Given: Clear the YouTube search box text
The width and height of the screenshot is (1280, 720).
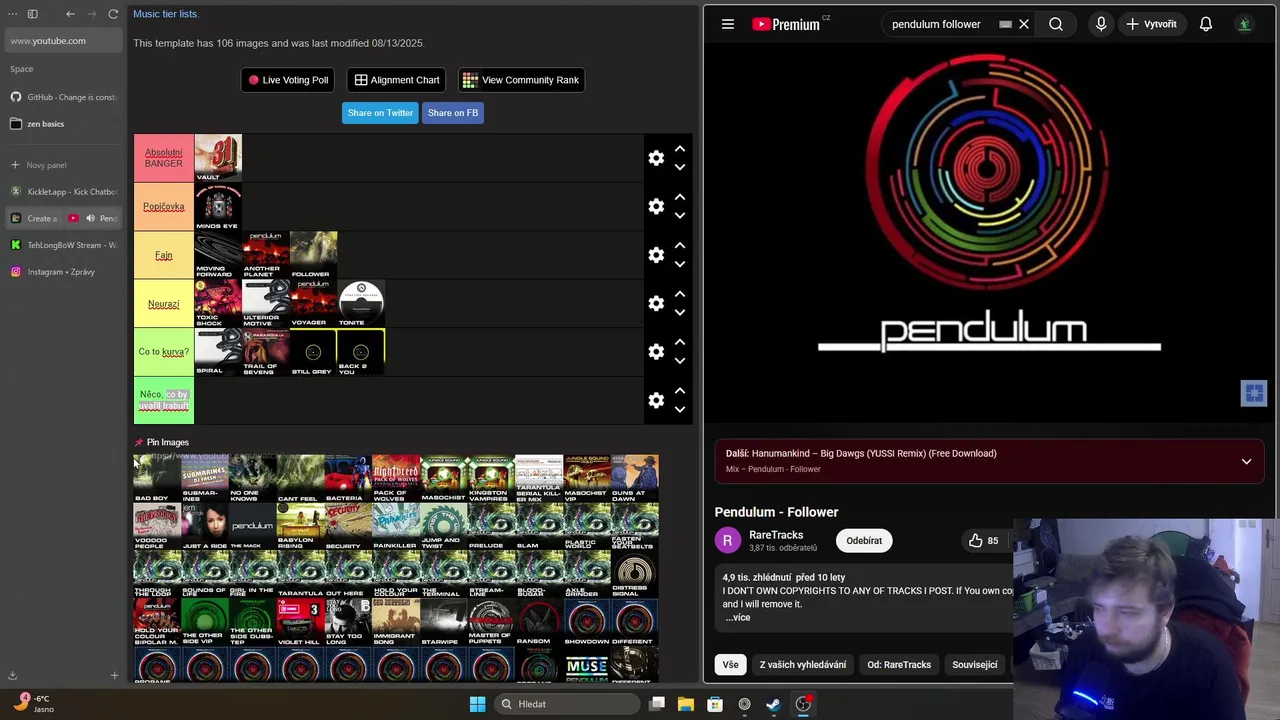Looking at the screenshot, I should [x=1024, y=24].
